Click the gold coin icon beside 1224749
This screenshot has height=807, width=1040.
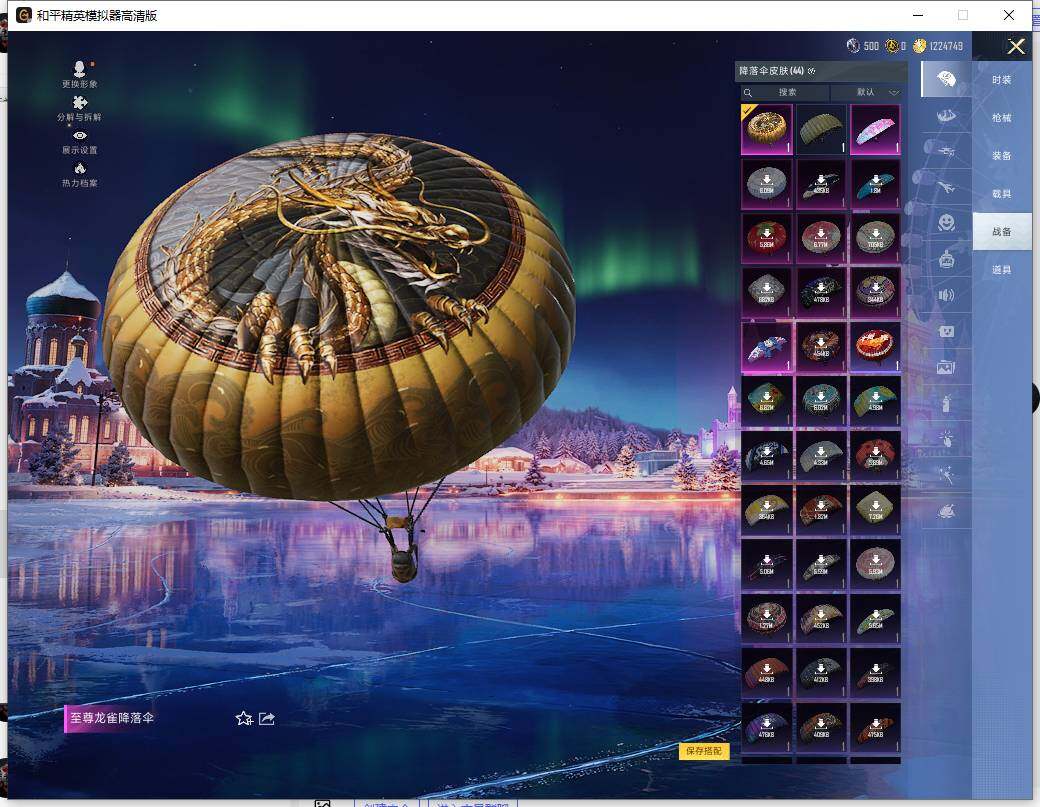(x=919, y=46)
